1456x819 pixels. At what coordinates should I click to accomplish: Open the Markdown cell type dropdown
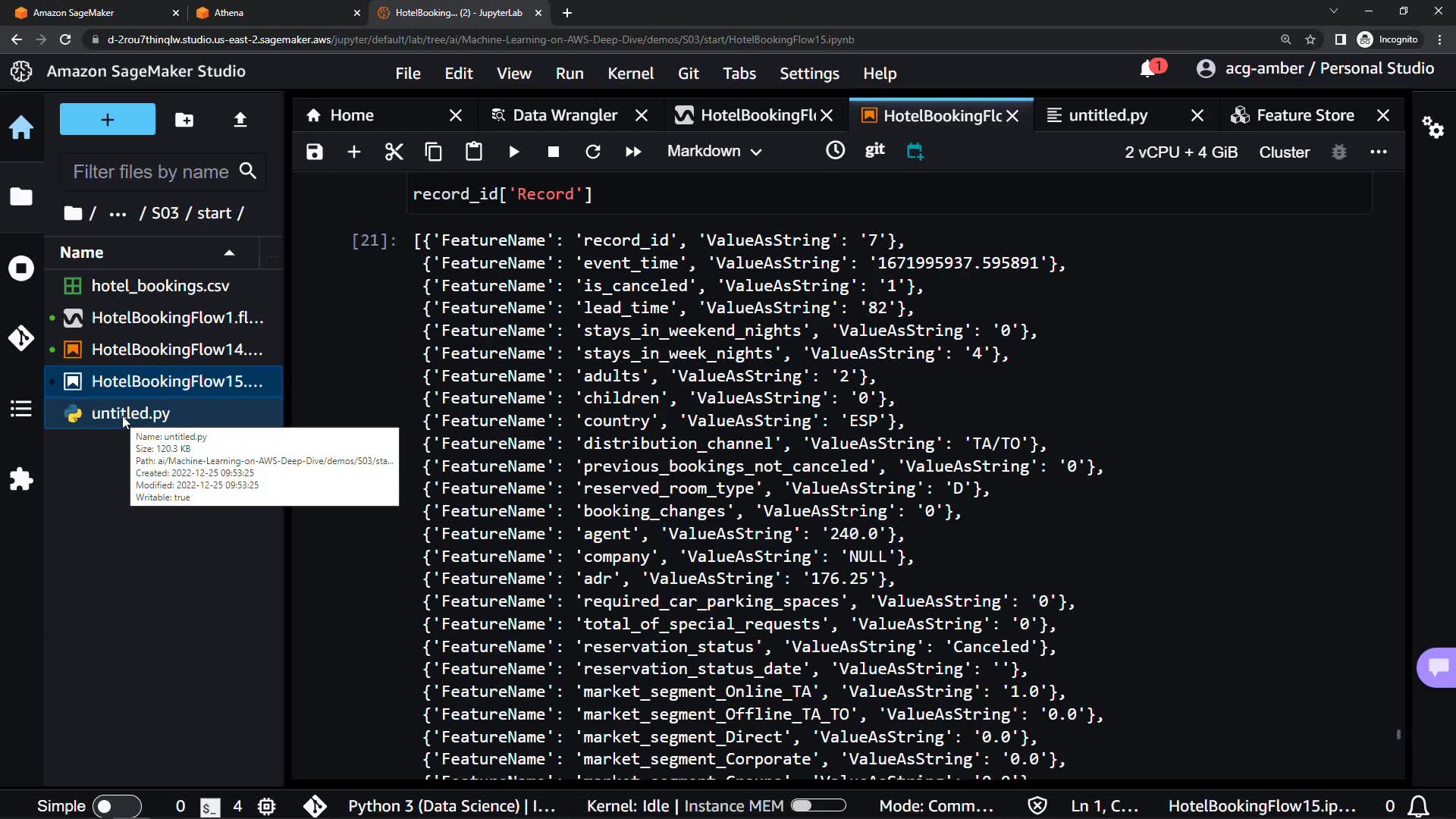pyautogui.click(x=714, y=152)
